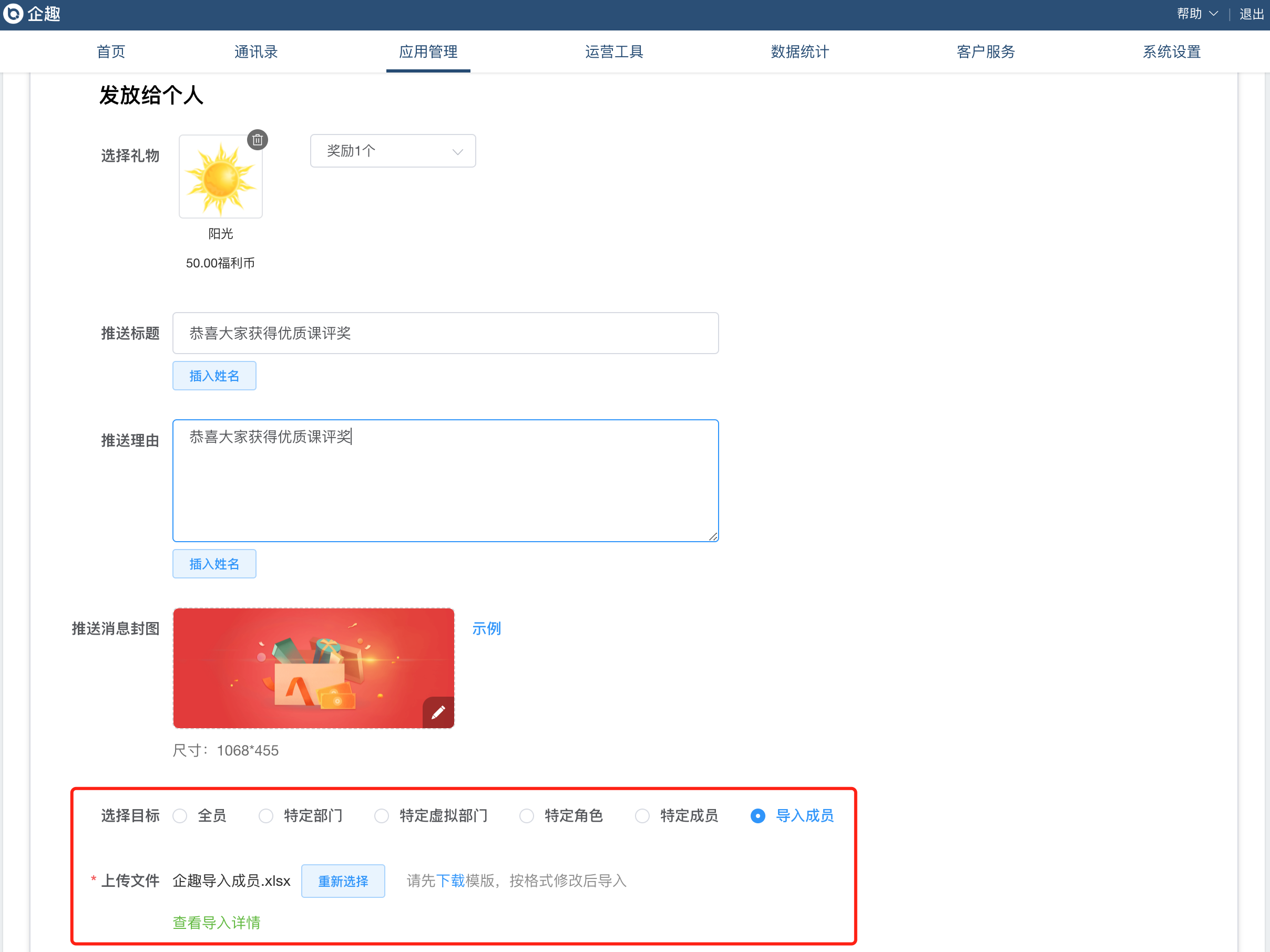Viewport: 1270px width, 952px height.
Task: Select 特定成员 radio button
Action: pyautogui.click(x=642, y=815)
